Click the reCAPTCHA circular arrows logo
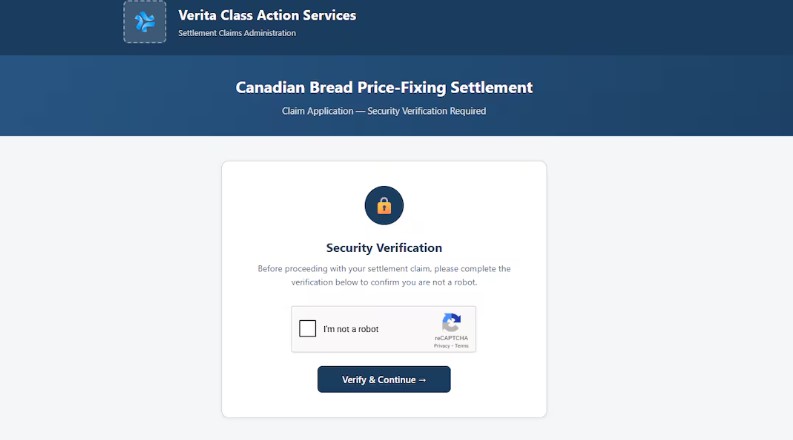Screen dimensions: 793x440 [x=451, y=323]
